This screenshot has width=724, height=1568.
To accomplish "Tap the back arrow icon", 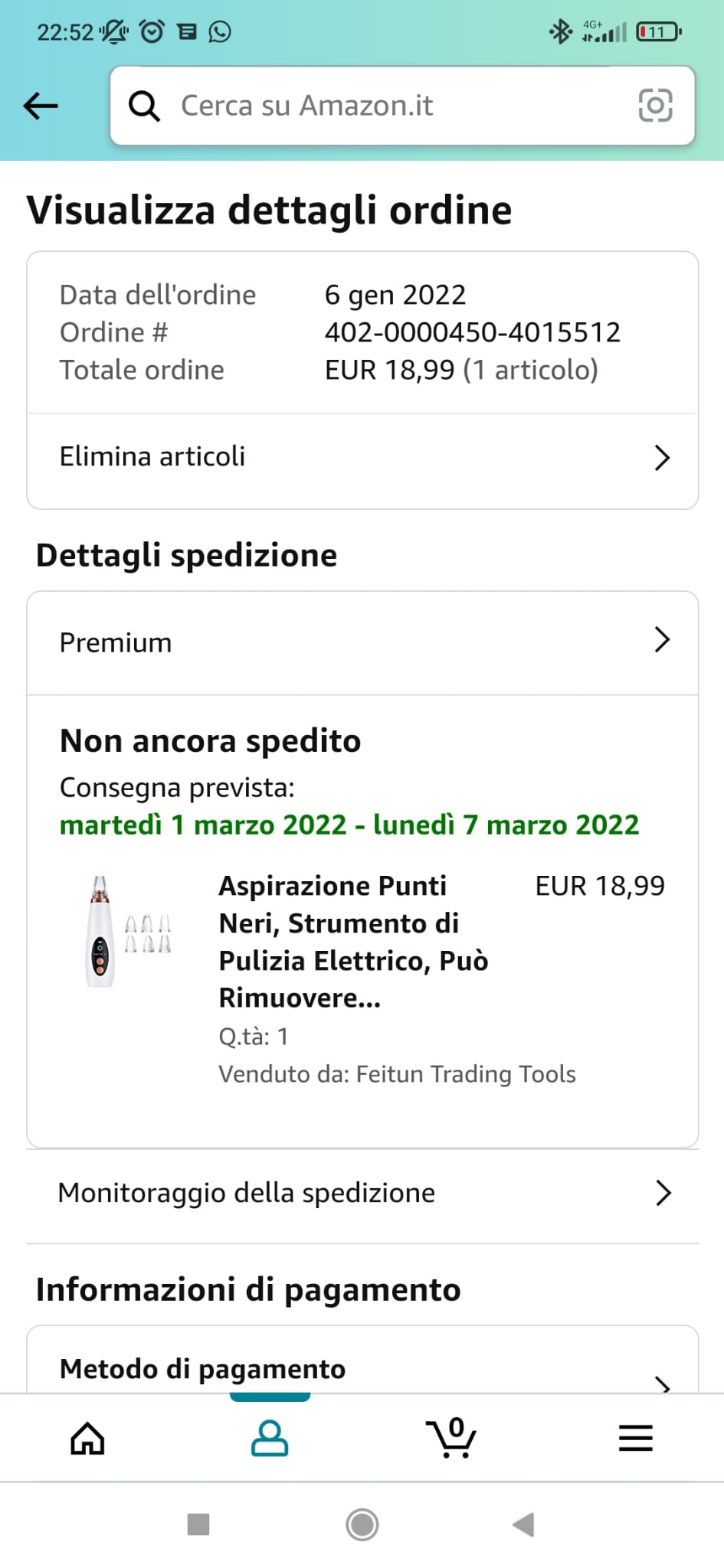I will (x=41, y=106).
